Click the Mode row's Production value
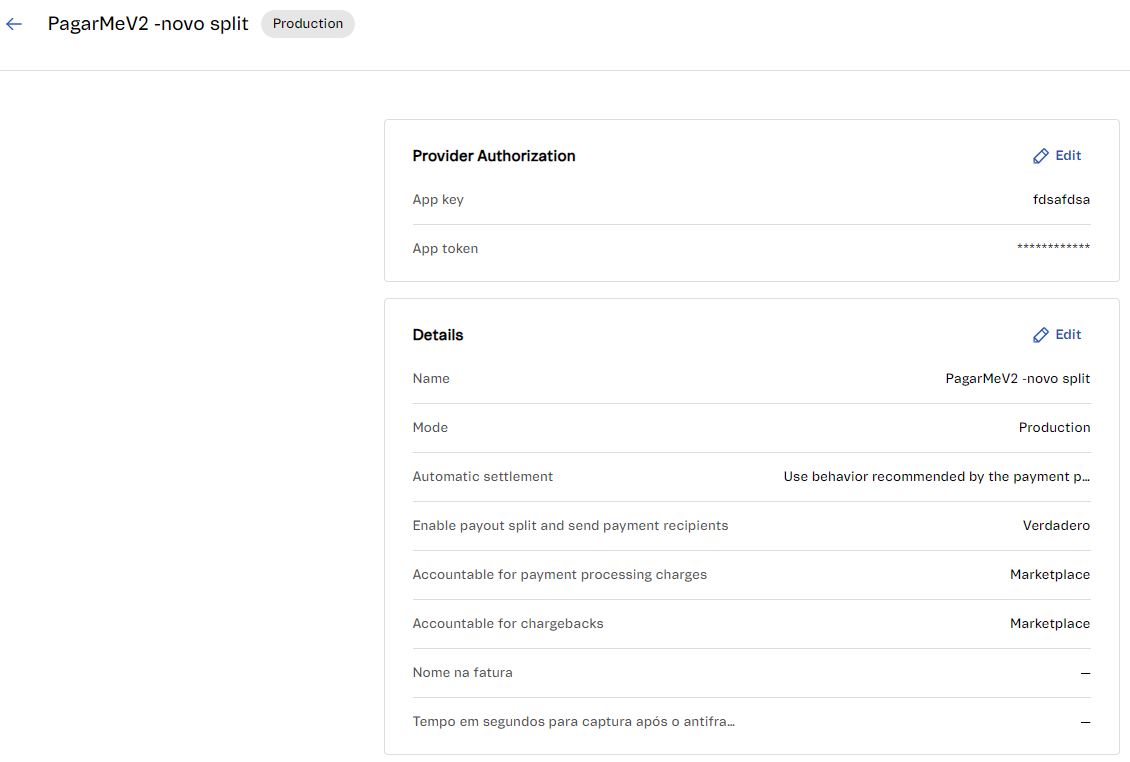Viewport: 1130px width, 762px height. coord(1054,428)
